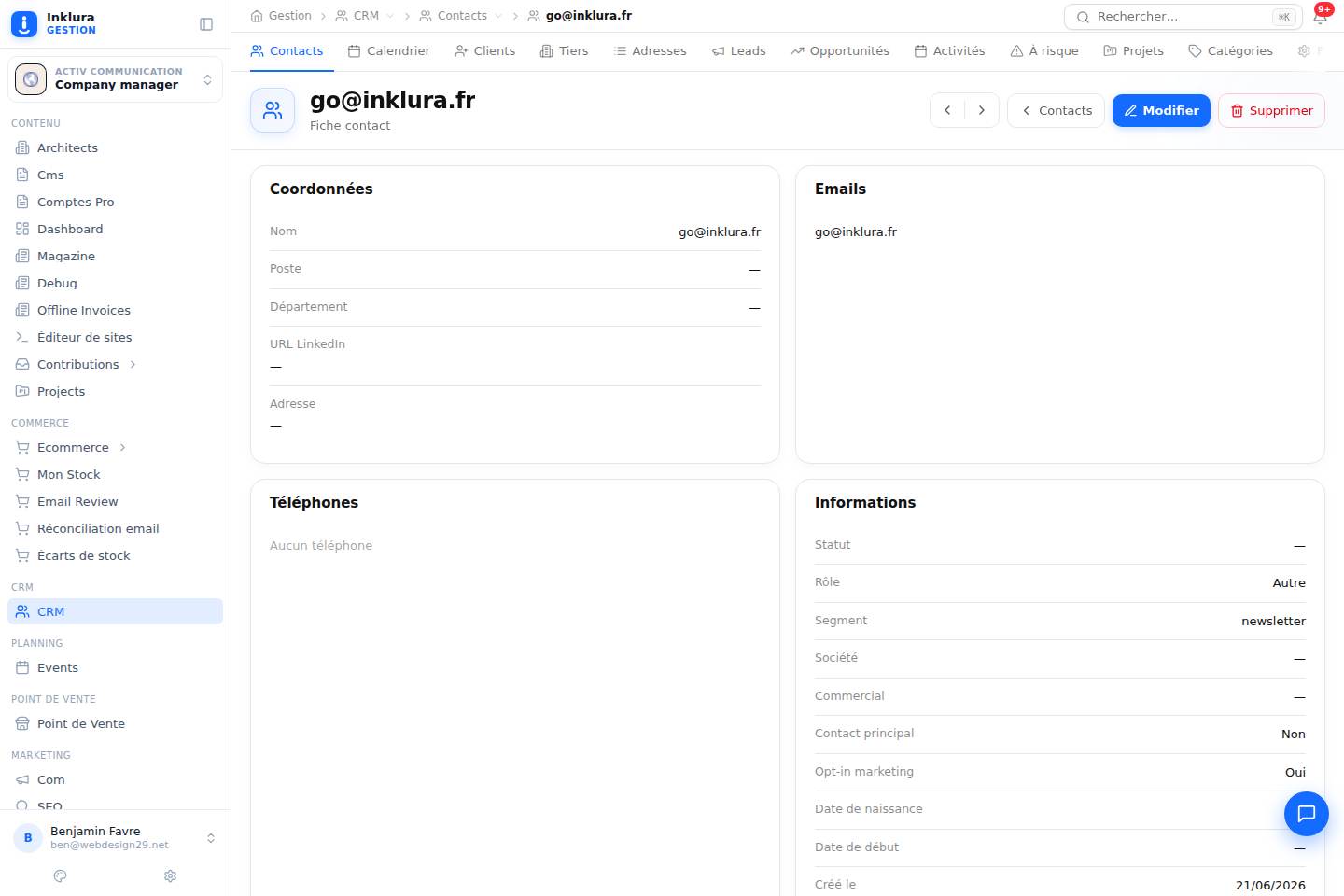1344x896 pixels.
Task: Open the Benjamin Favre user menu
Action: point(115,837)
